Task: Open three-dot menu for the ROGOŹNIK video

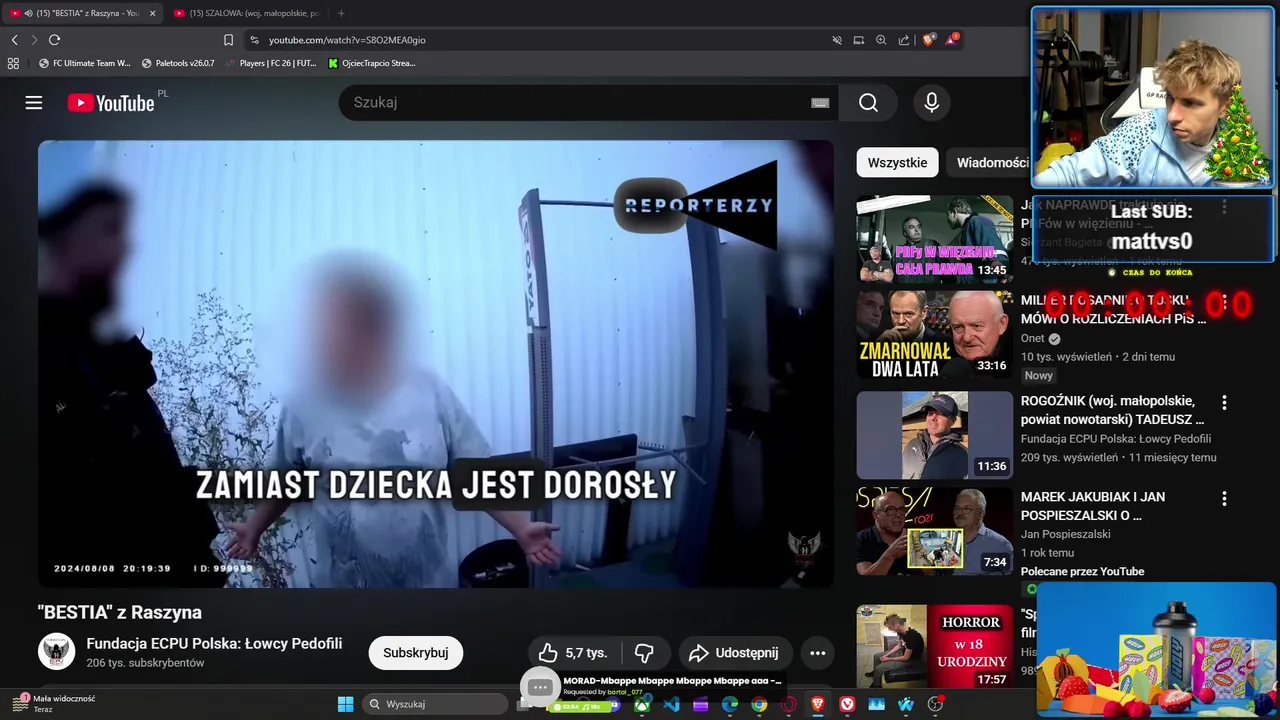Action: tap(1224, 402)
